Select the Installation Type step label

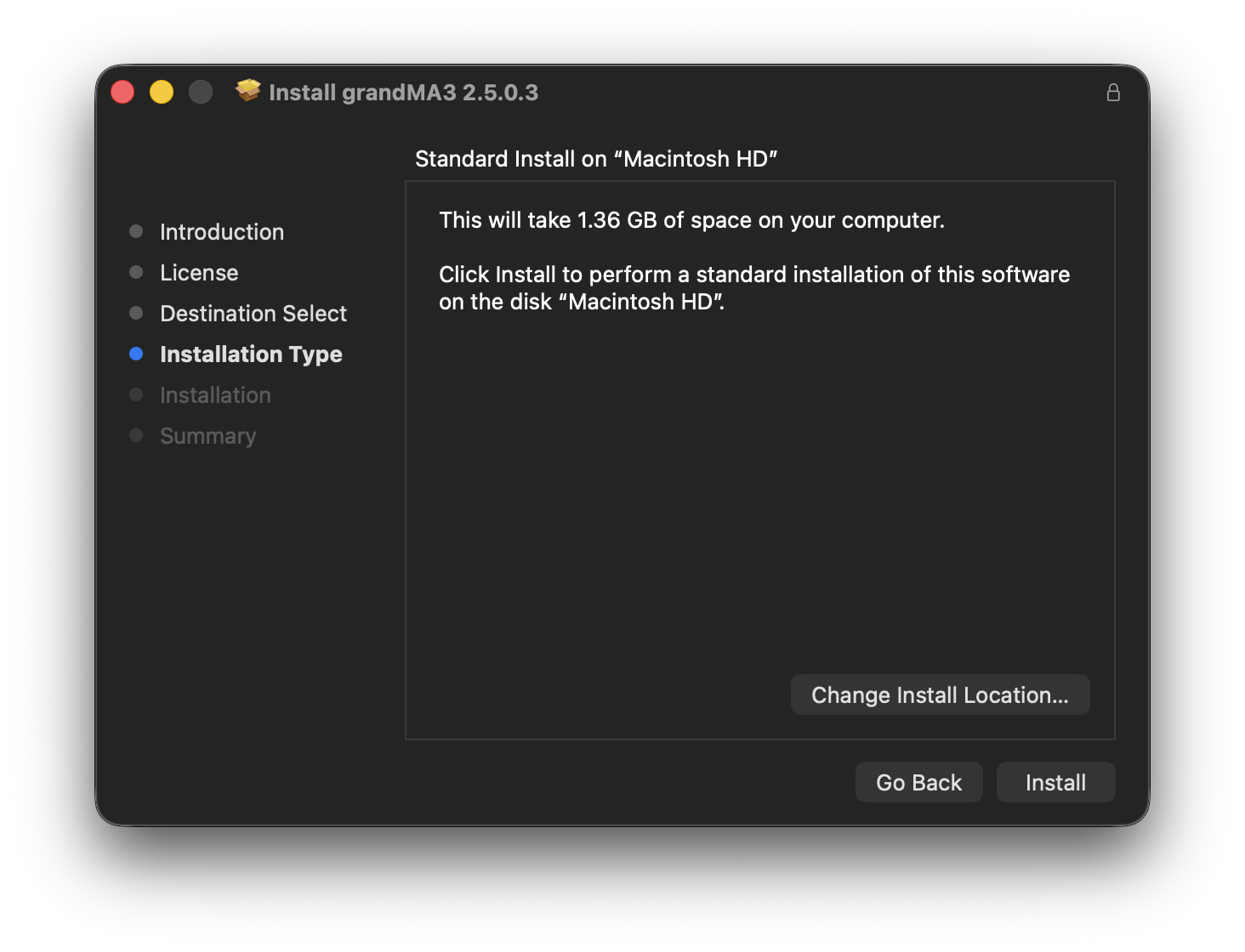tap(251, 354)
